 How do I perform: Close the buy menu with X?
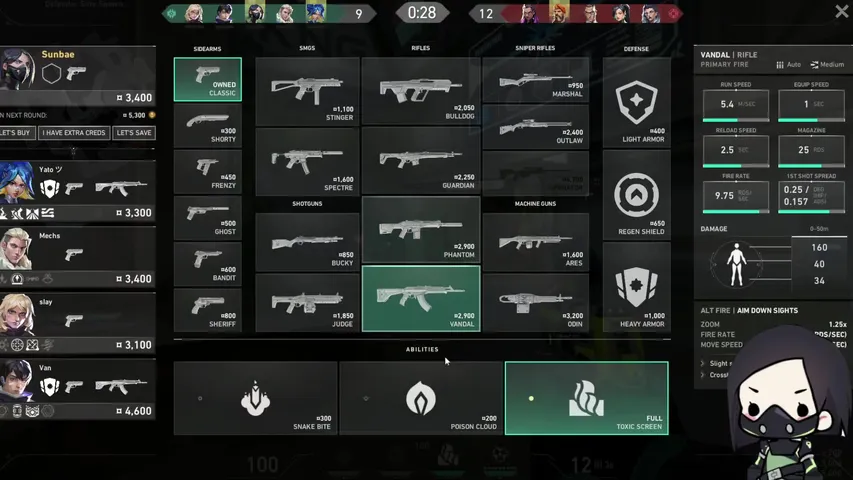842,11
